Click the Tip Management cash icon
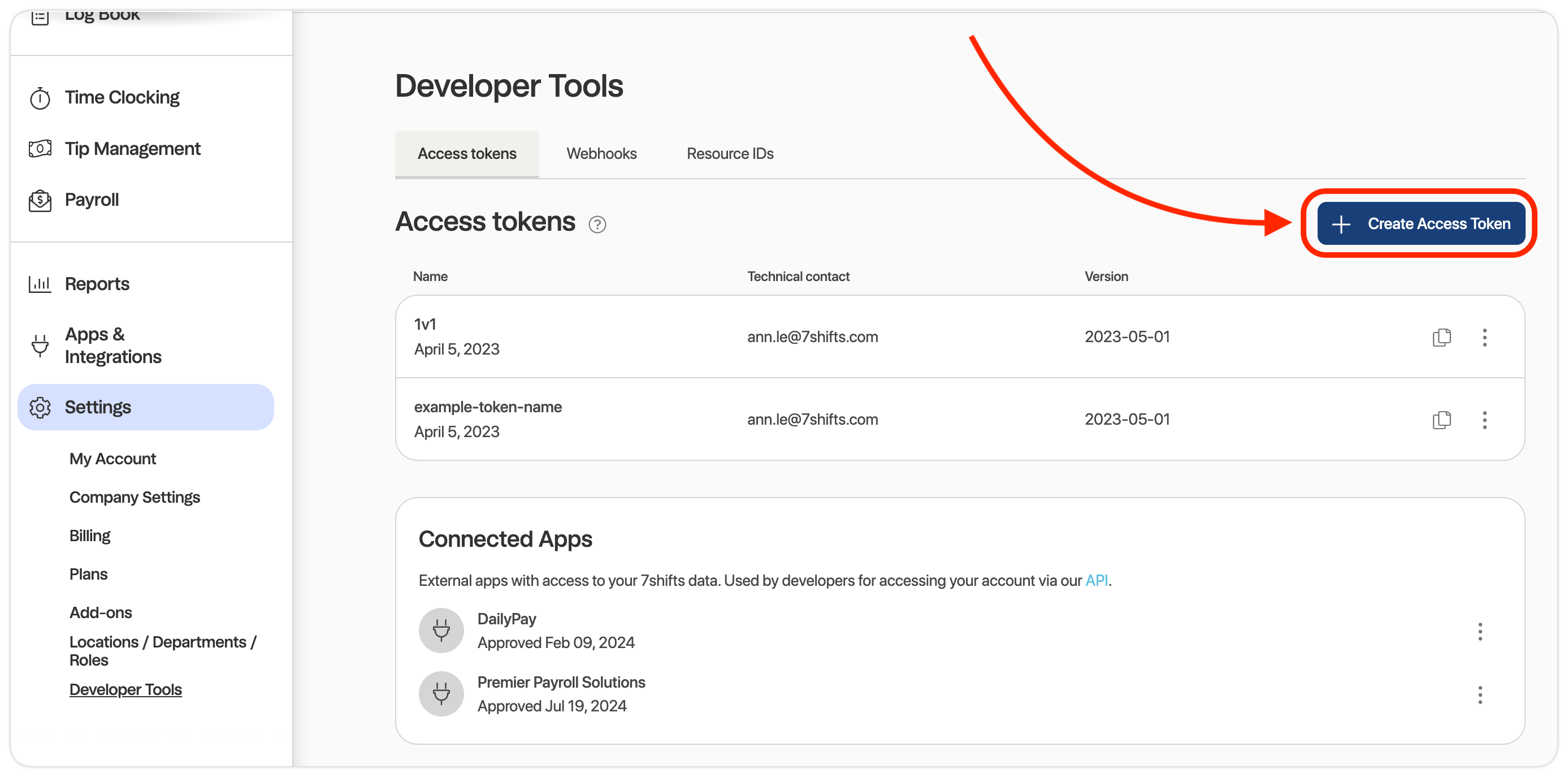1568x777 pixels. (40, 149)
